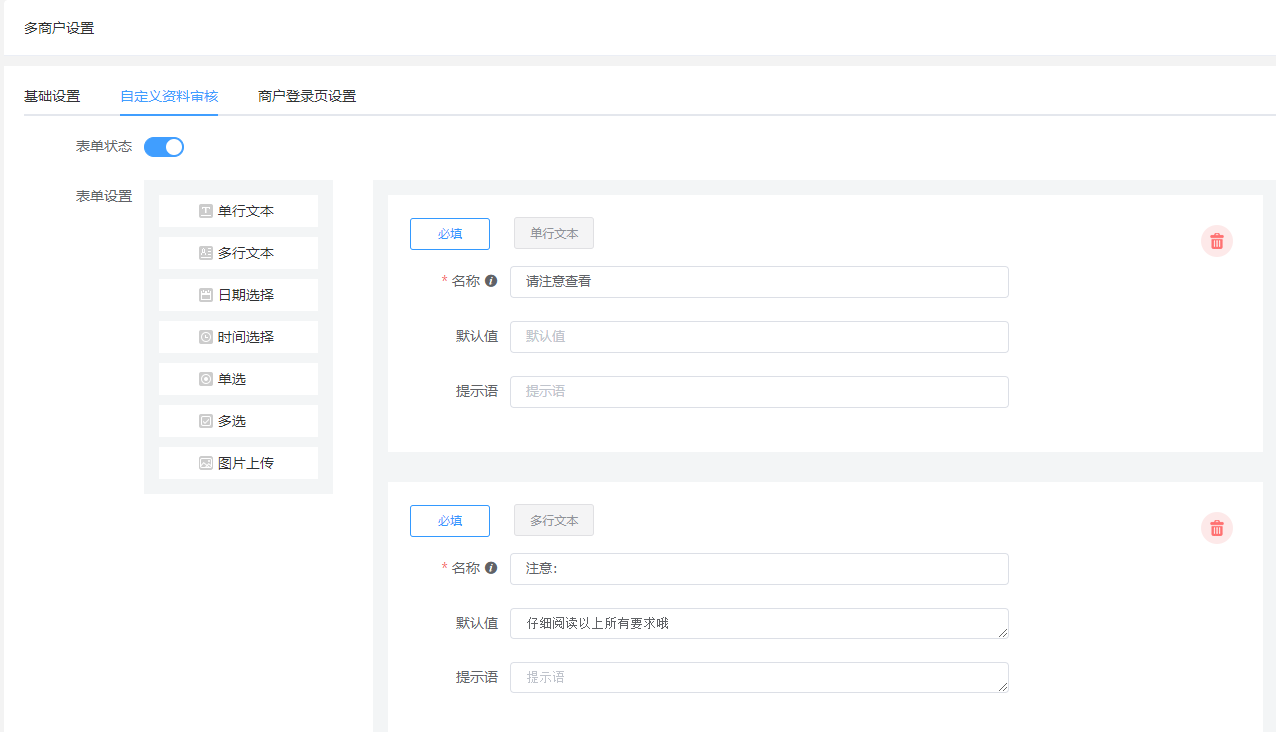Delete the 多行文本 form field card

click(x=1216, y=528)
